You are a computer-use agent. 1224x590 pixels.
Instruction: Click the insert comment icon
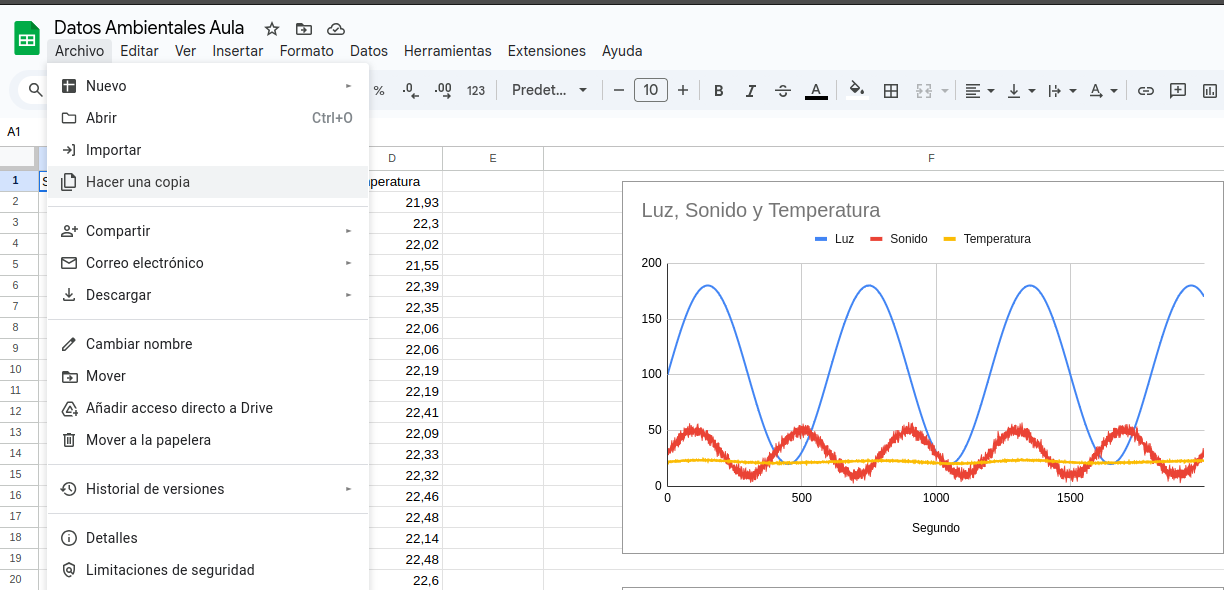click(1178, 91)
